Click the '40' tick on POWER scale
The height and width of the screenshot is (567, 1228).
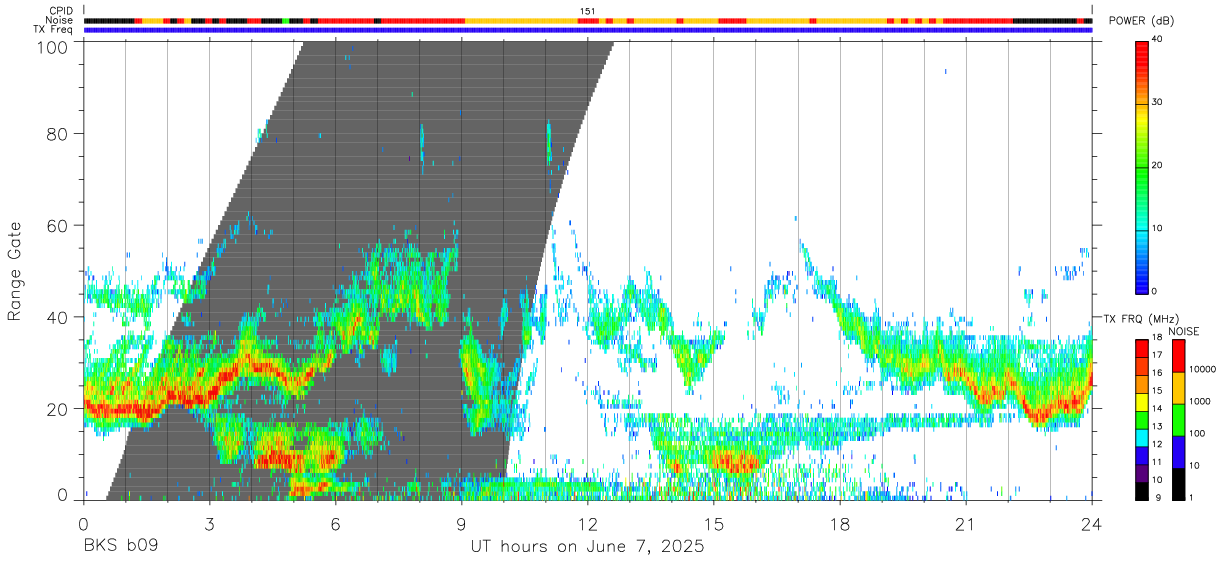point(1157,39)
